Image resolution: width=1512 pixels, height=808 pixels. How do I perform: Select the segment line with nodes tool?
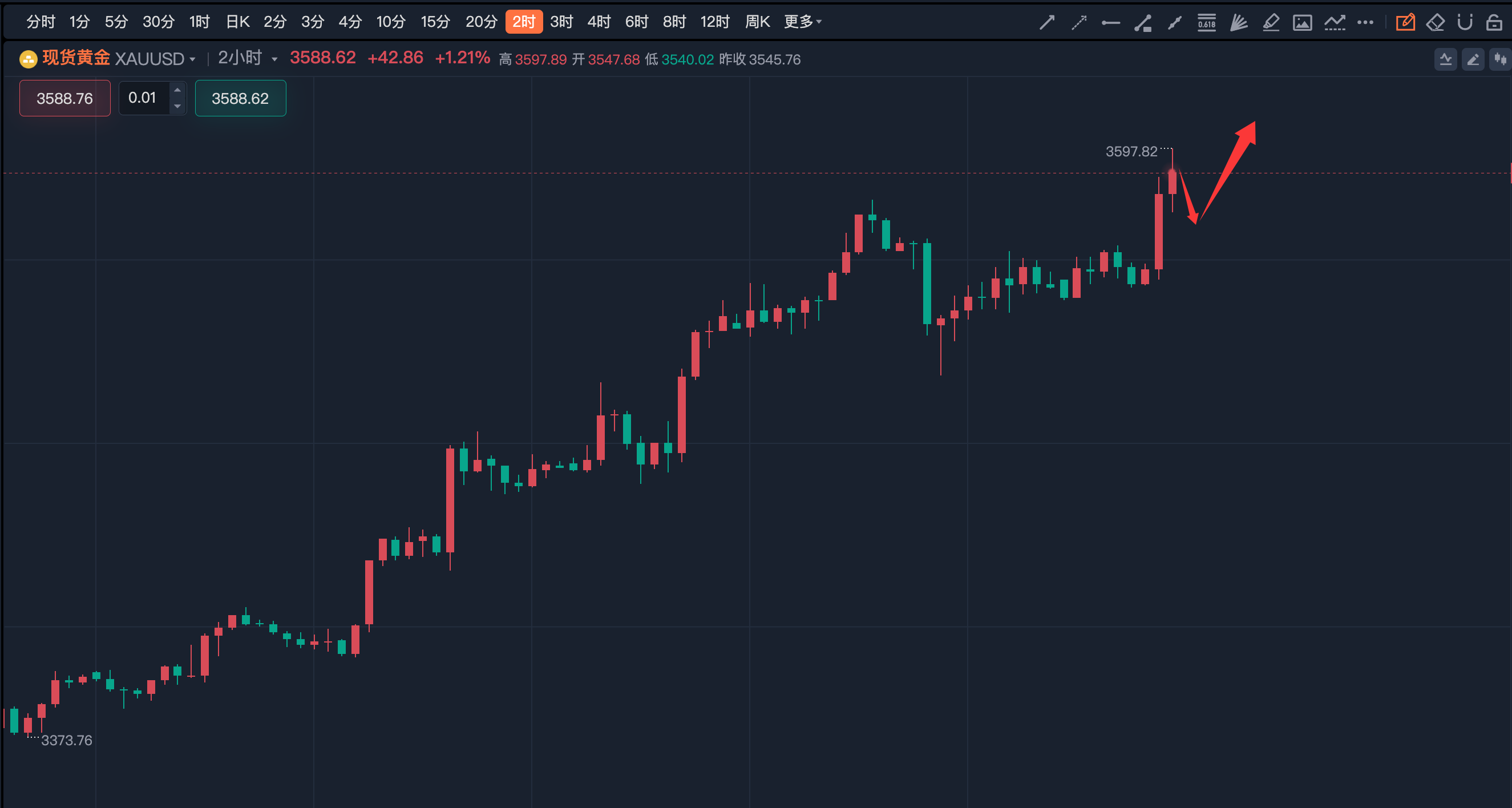(1174, 22)
